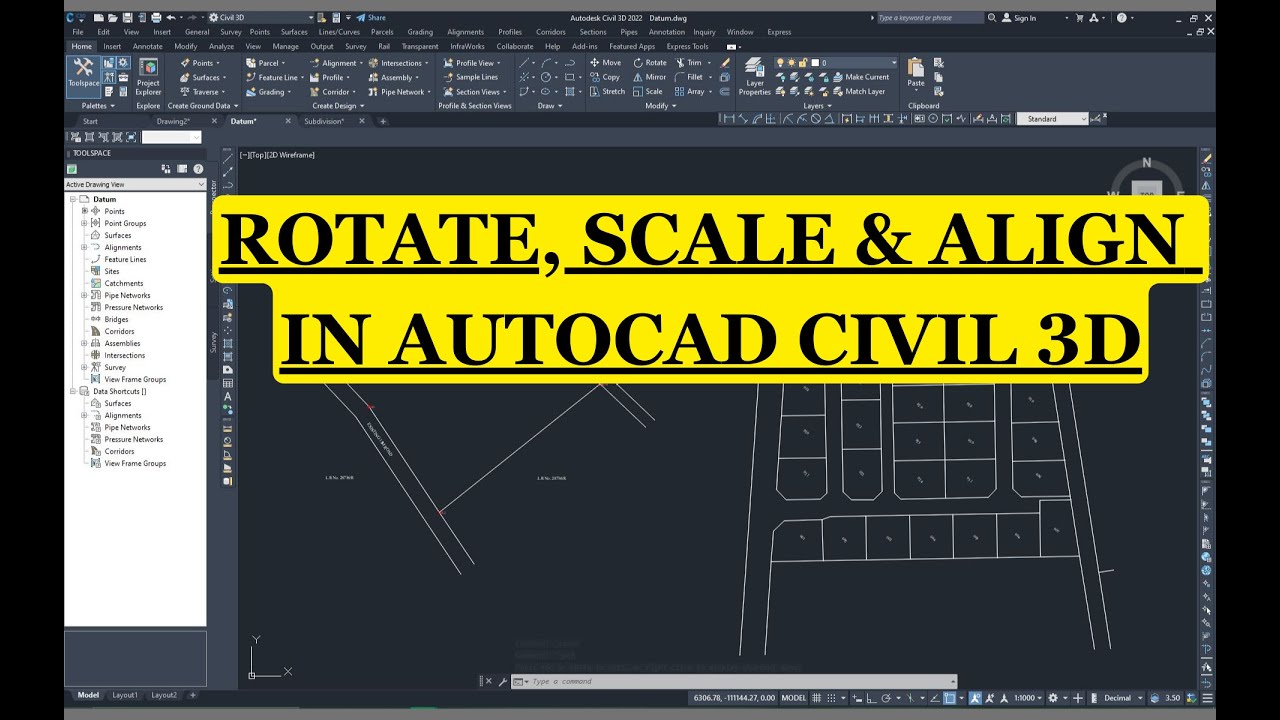This screenshot has width=1280, height=720.
Task: Select the Stretch tool
Action: [x=606, y=91]
